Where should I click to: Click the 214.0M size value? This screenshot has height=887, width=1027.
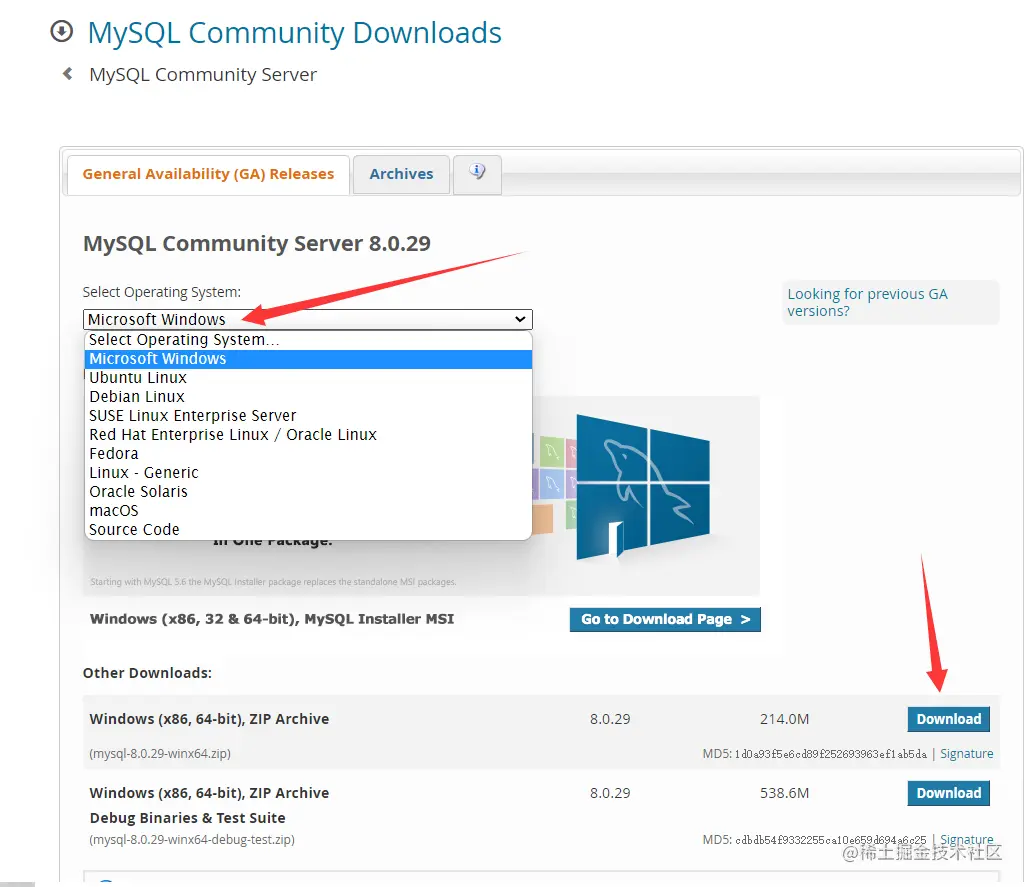click(785, 719)
